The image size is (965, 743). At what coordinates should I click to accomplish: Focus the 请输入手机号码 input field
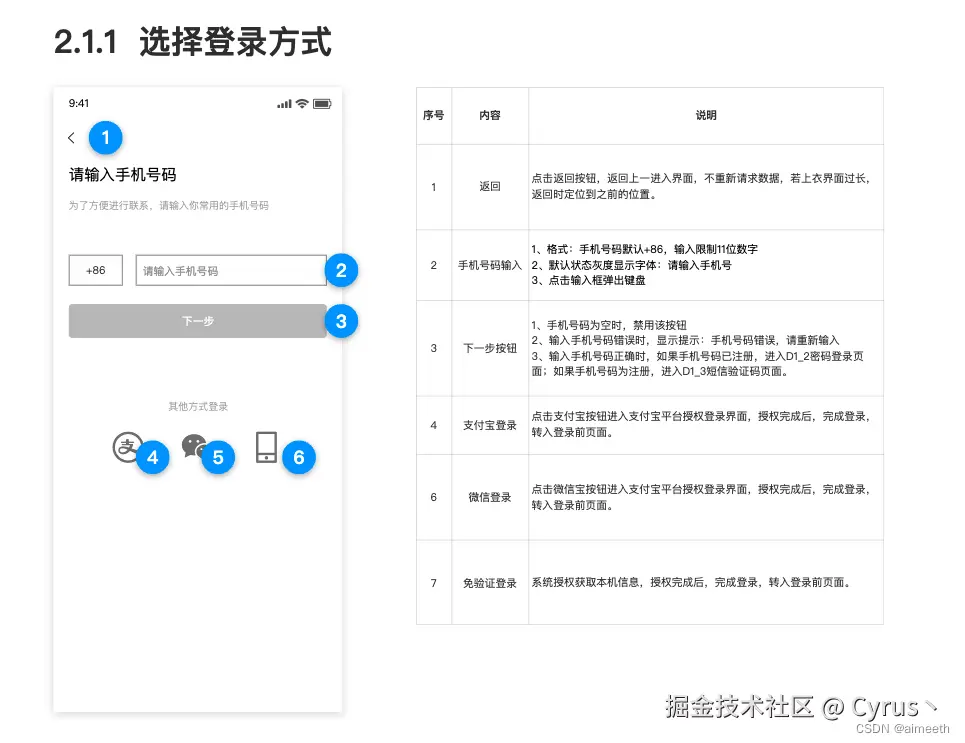click(231, 270)
